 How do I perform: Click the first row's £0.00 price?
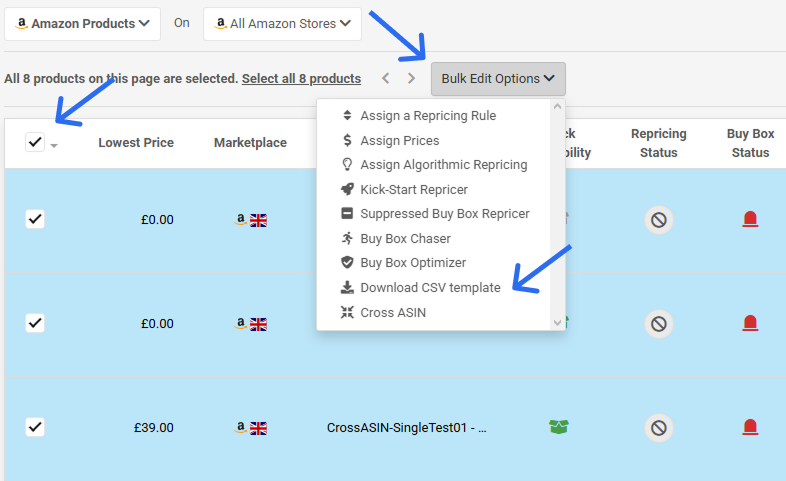tap(157, 219)
